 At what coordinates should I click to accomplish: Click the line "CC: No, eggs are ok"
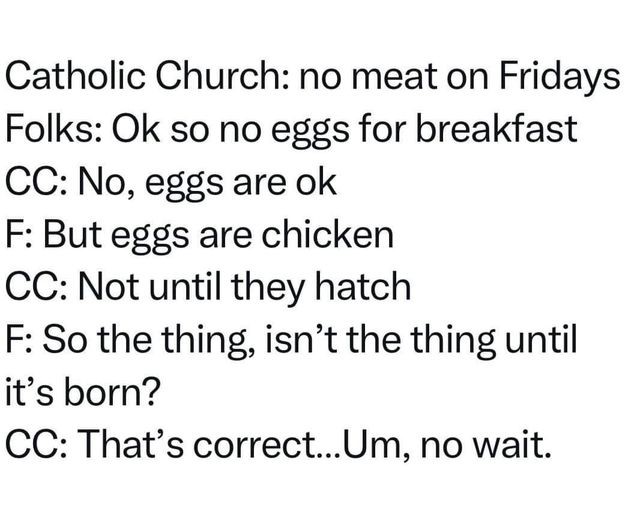(x=172, y=182)
